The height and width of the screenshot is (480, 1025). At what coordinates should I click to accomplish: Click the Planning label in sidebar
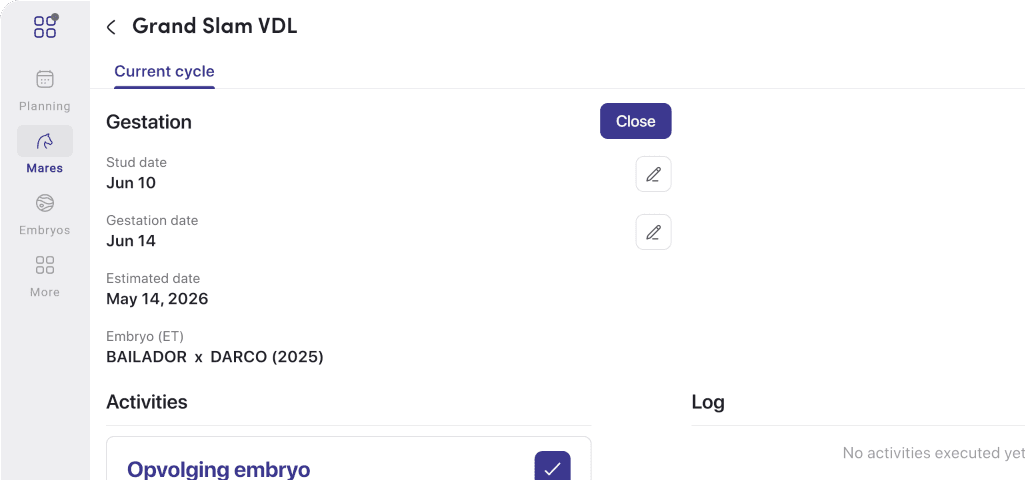(x=44, y=106)
